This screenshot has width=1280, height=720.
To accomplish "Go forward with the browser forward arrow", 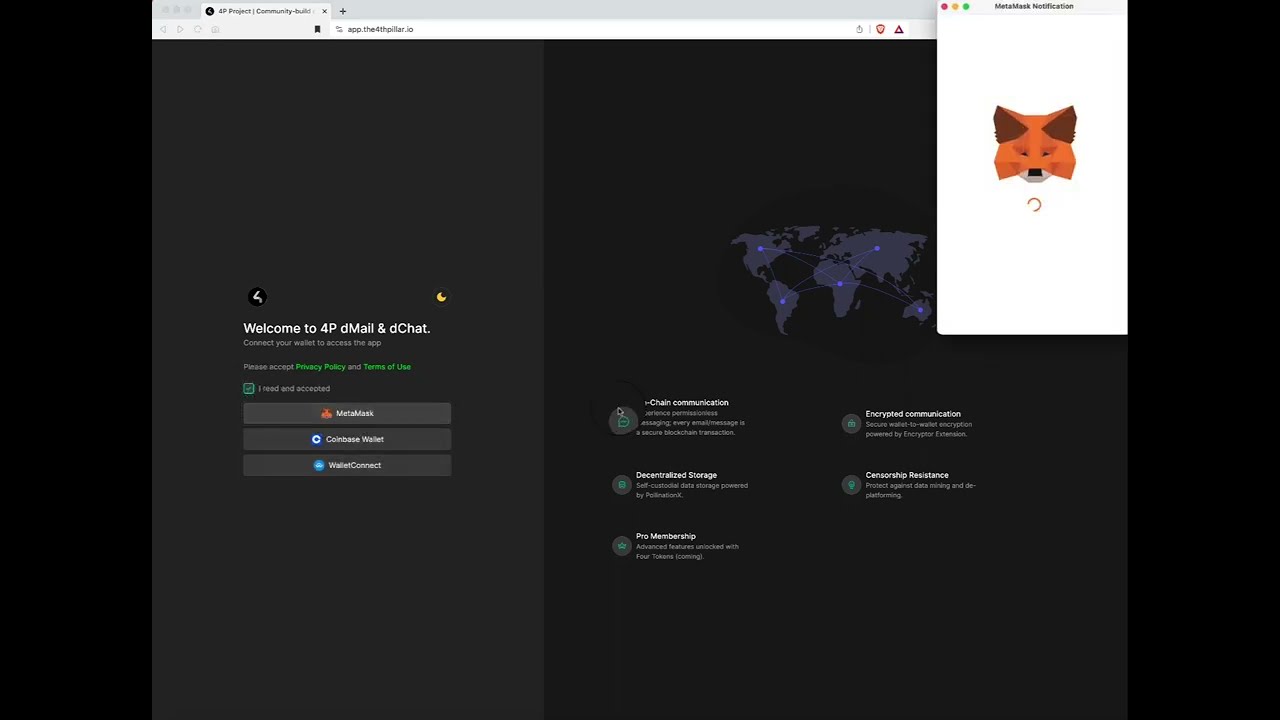I will pyautogui.click(x=180, y=29).
